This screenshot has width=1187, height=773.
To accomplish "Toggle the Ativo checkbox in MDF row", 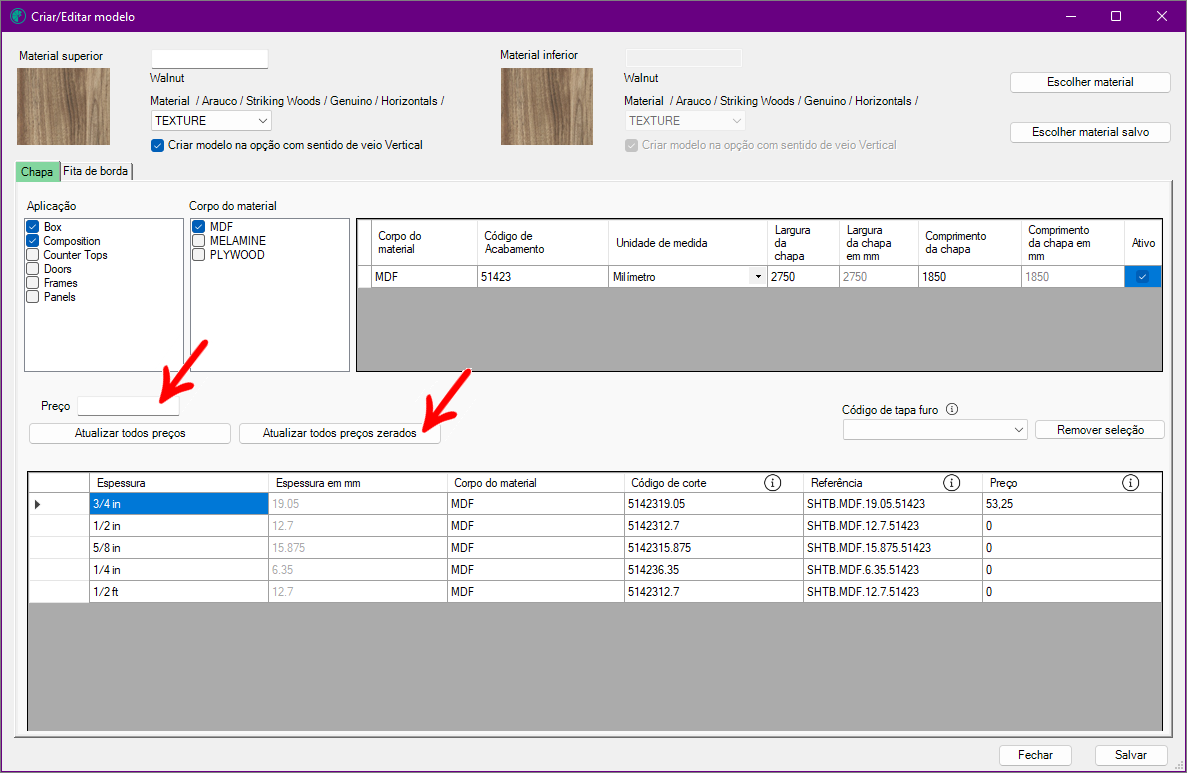I will [1142, 277].
